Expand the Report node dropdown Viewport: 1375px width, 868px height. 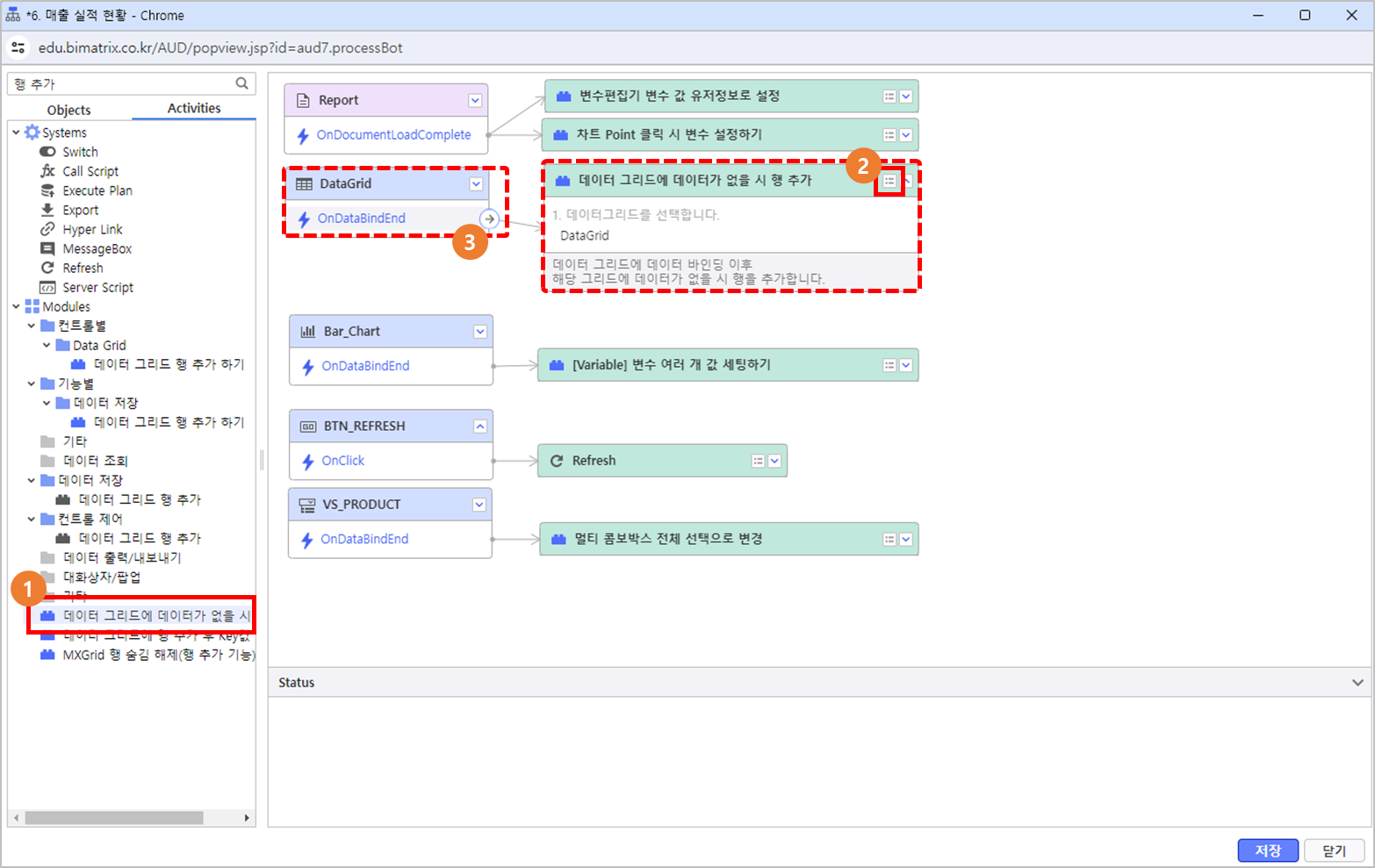click(x=475, y=100)
